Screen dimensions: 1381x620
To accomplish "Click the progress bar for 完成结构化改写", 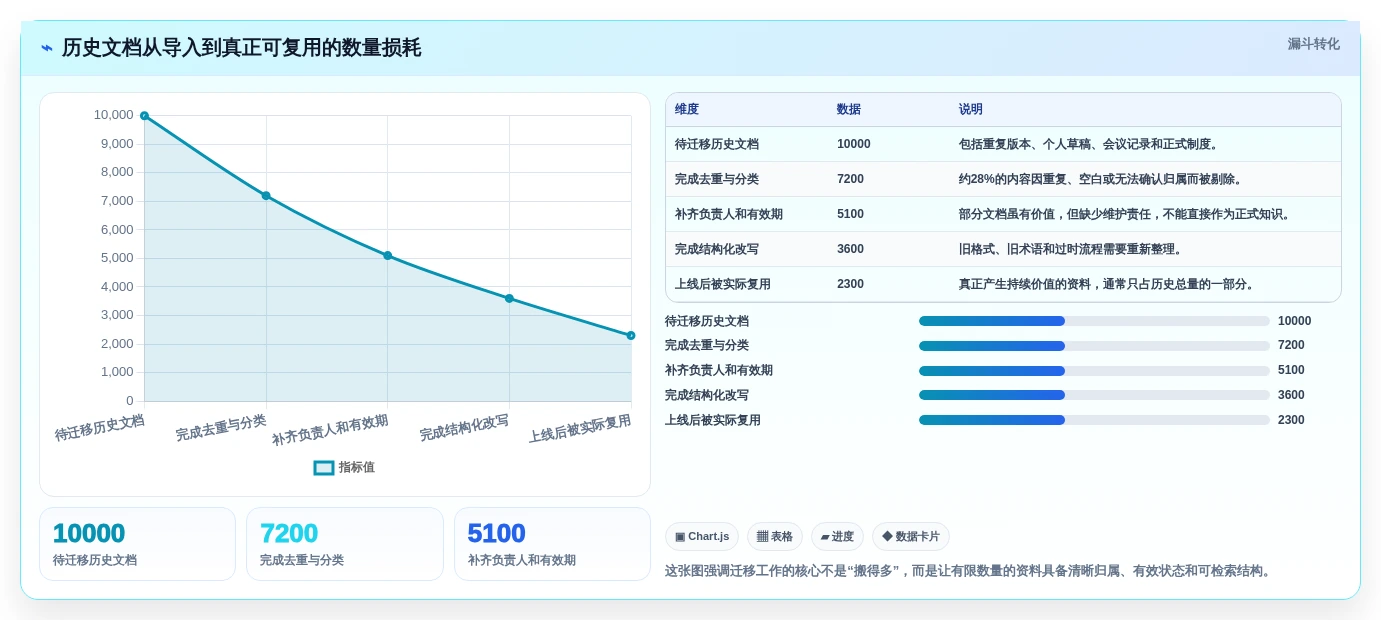I will [x=1094, y=395].
